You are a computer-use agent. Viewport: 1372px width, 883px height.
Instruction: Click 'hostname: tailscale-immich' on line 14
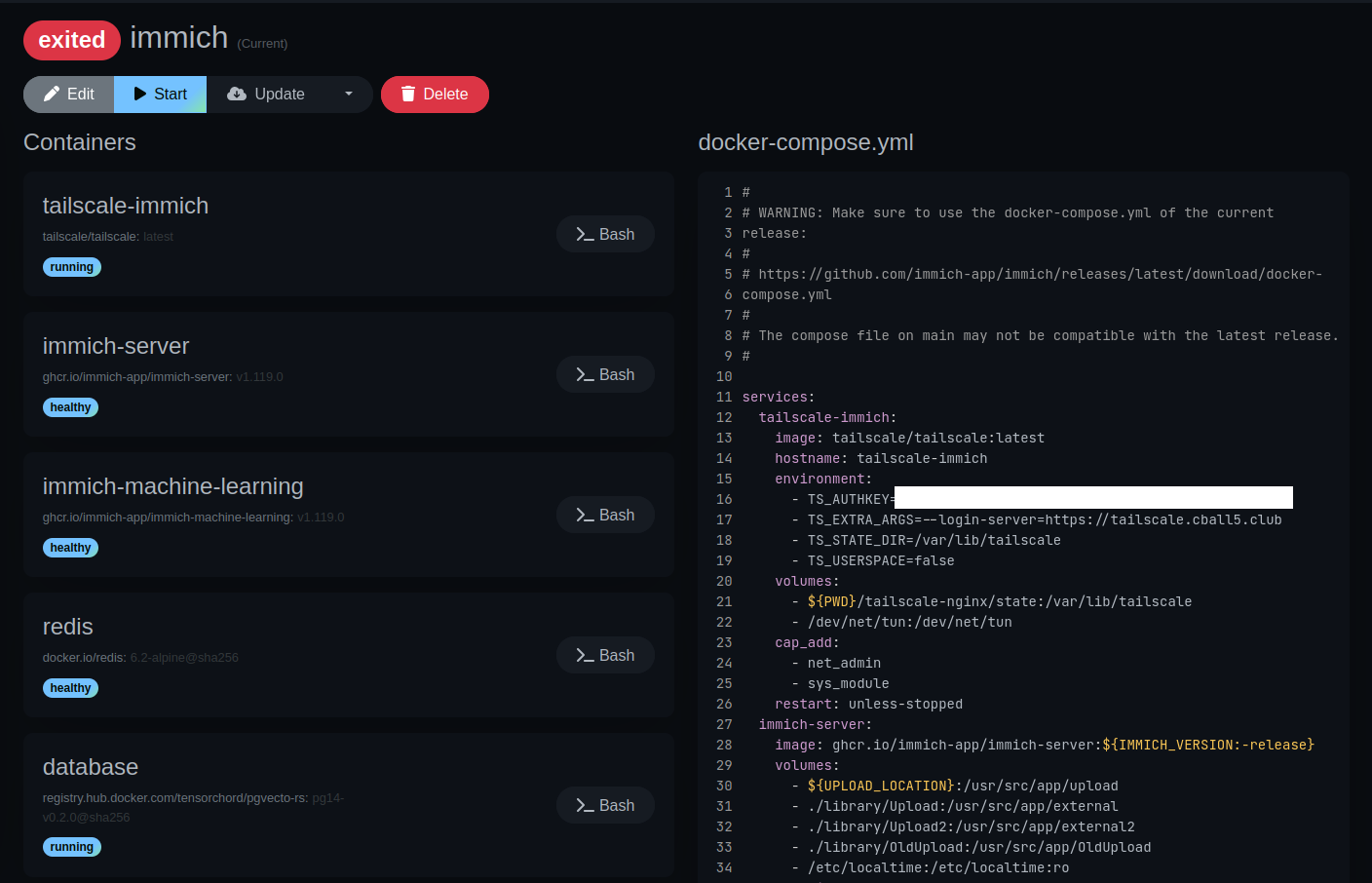point(881,459)
